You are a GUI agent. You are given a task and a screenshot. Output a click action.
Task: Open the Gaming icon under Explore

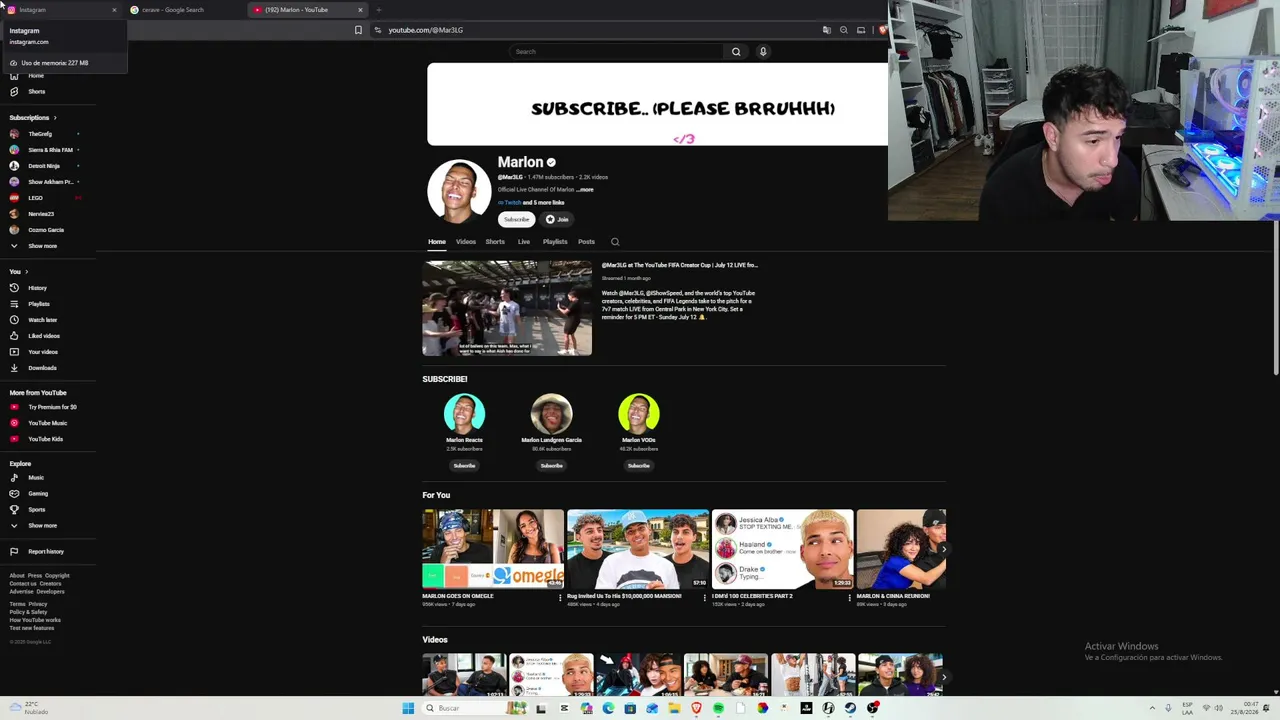[14, 494]
